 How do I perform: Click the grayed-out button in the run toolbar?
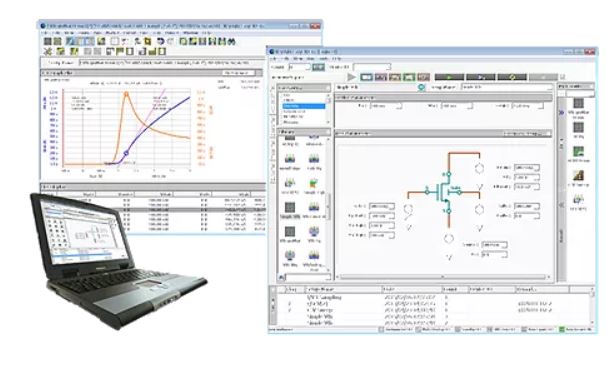[543, 77]
